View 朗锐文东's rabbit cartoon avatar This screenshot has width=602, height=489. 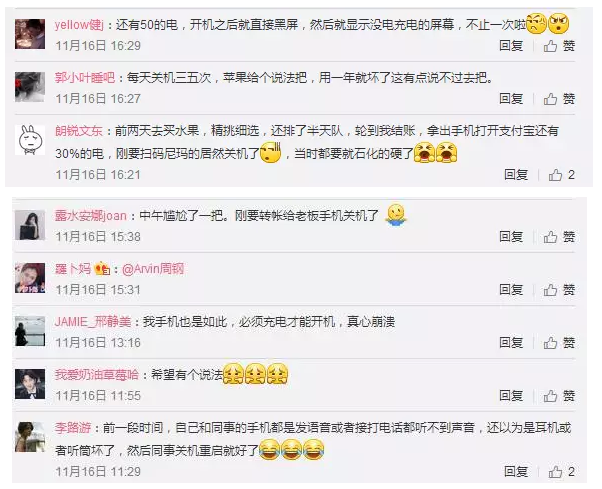pos(30,140)
